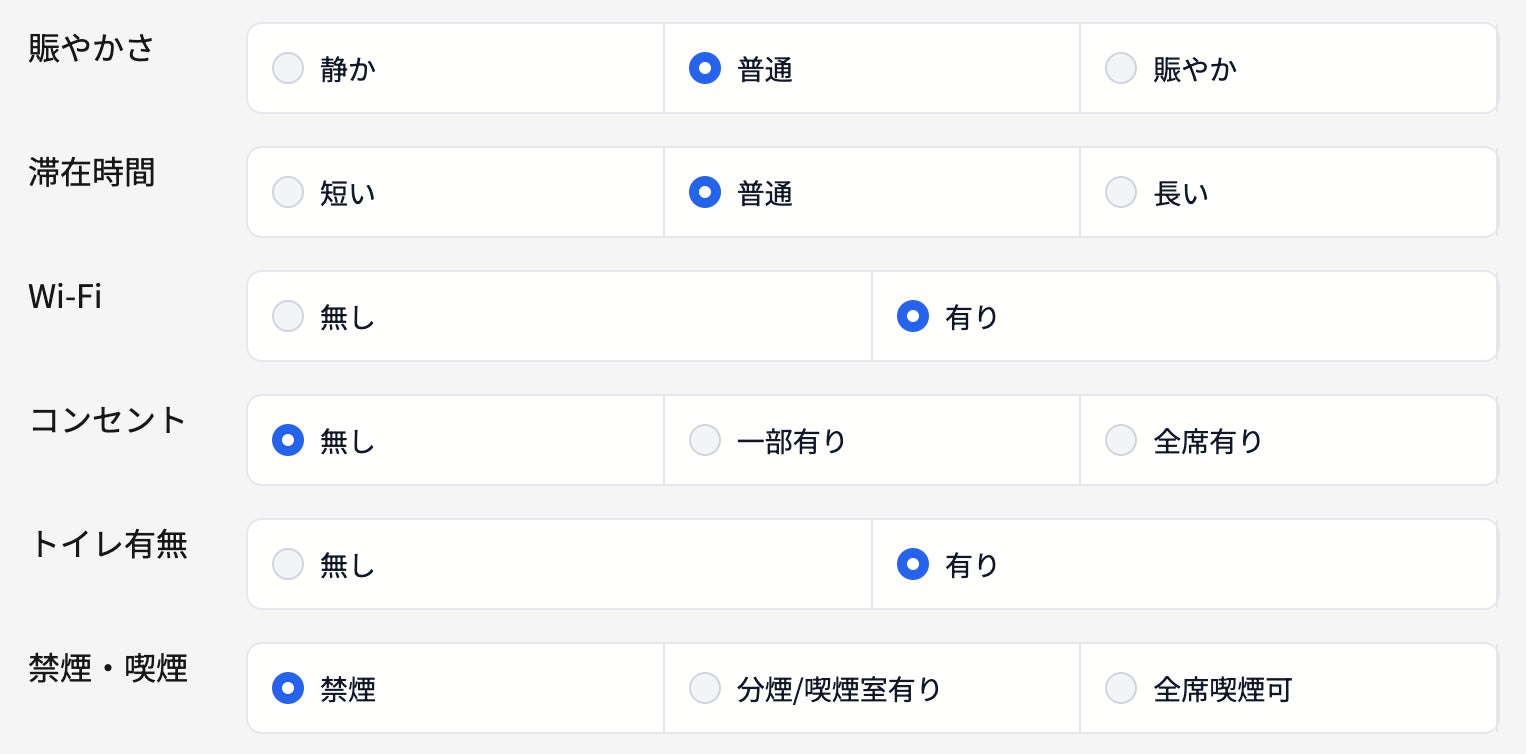
Task: Click the コンセント field label
Action: click(108, 420)
